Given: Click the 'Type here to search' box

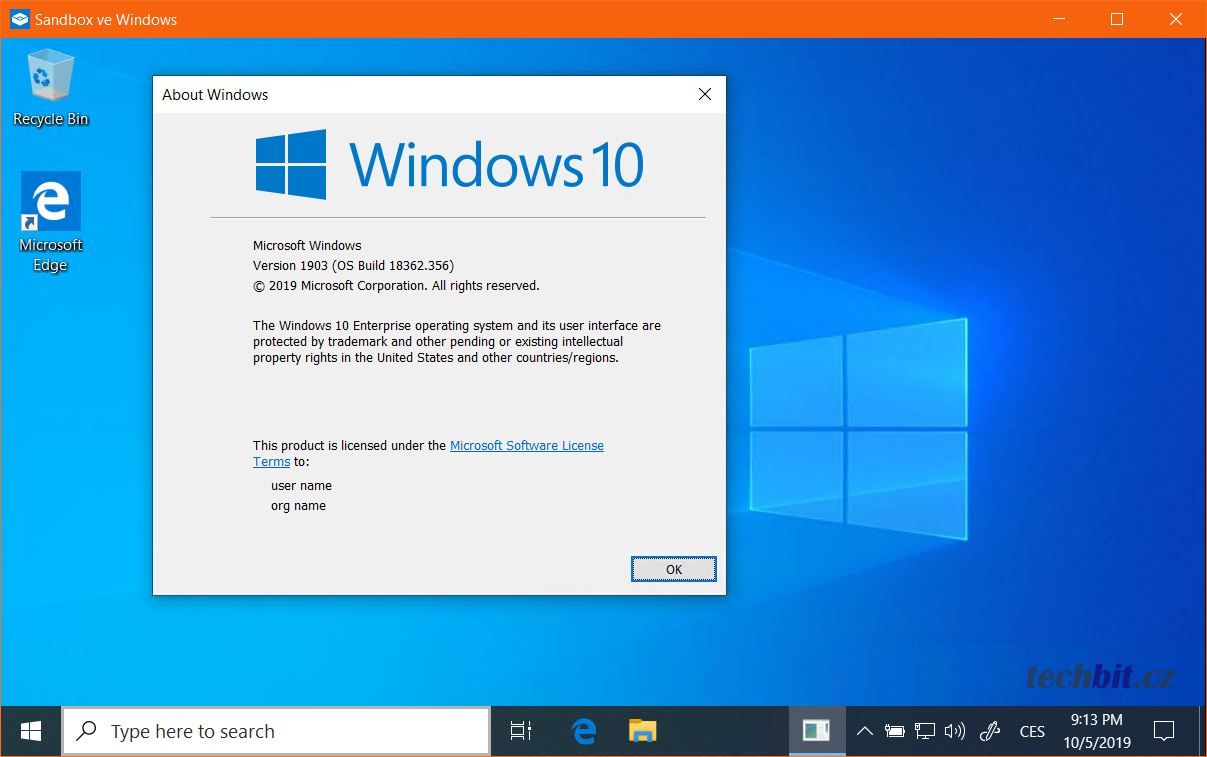Looking at the screenshot, I should click(277, 731).
